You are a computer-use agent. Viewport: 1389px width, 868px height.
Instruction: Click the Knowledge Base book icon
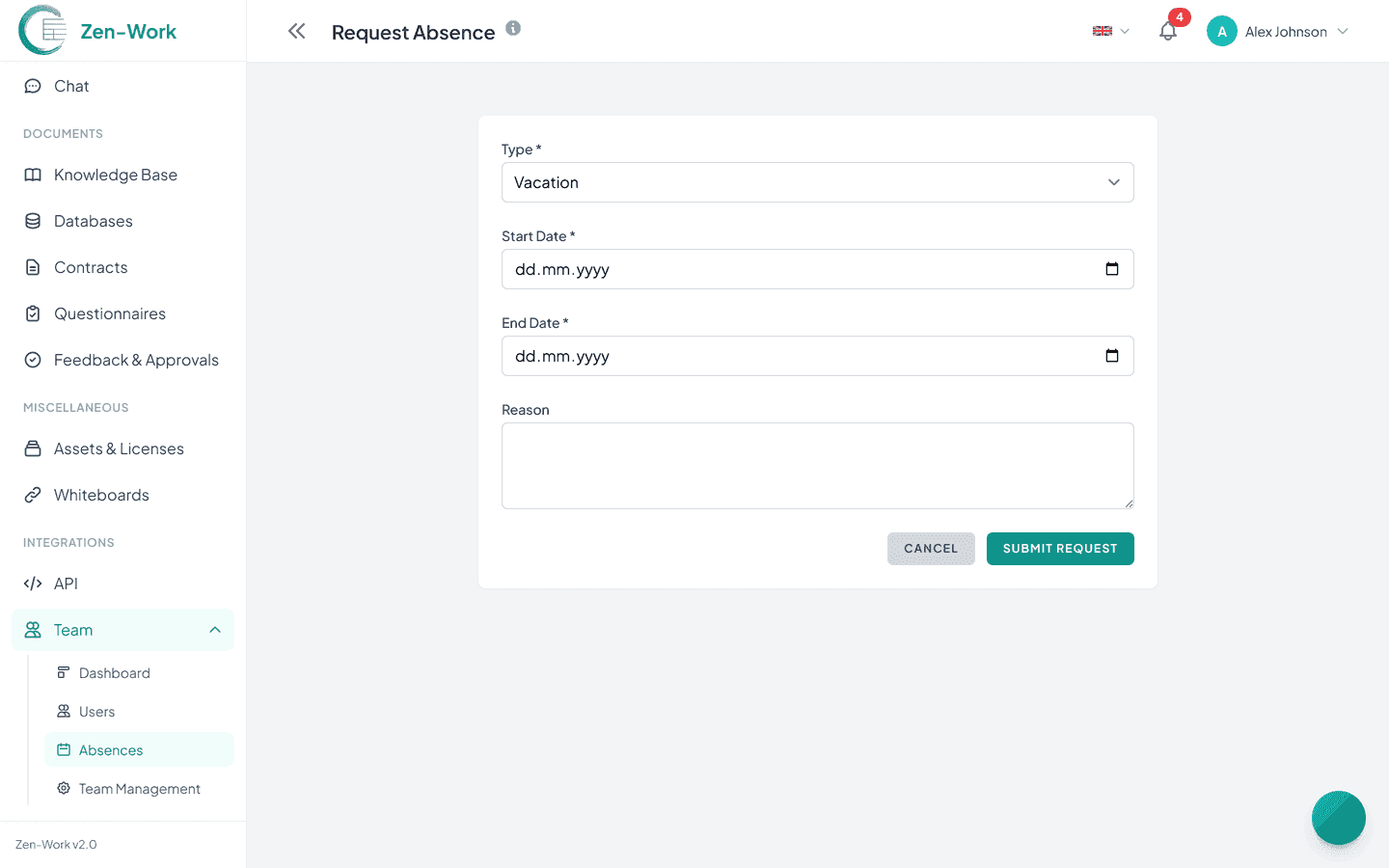coord(33,175)
